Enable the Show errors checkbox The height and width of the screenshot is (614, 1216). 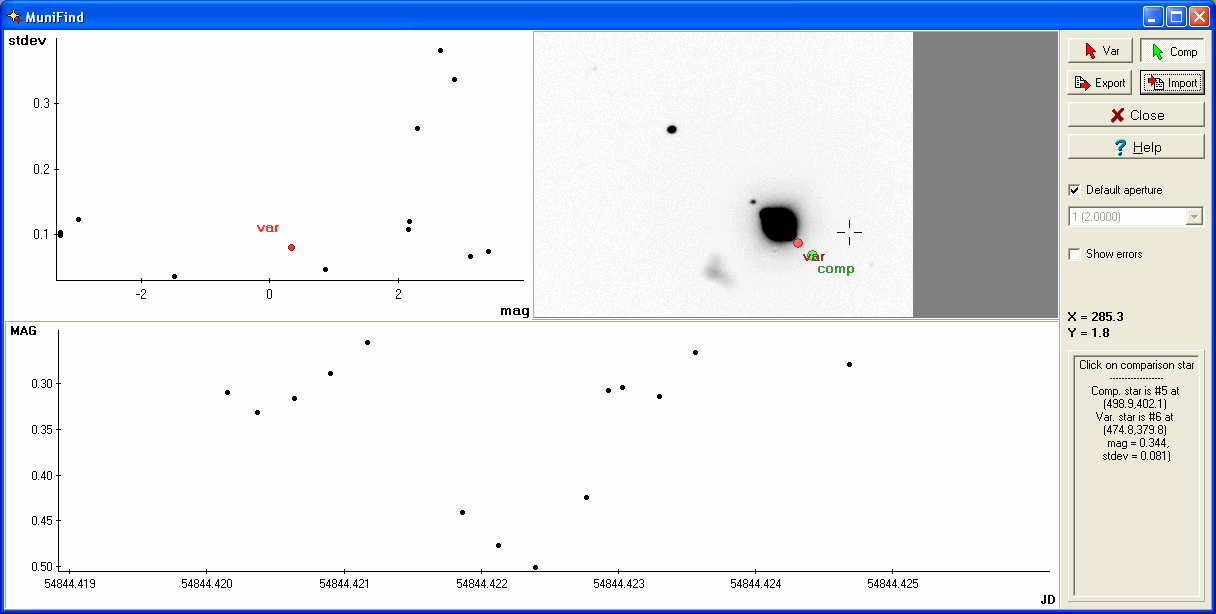[x=1075, y=254]
